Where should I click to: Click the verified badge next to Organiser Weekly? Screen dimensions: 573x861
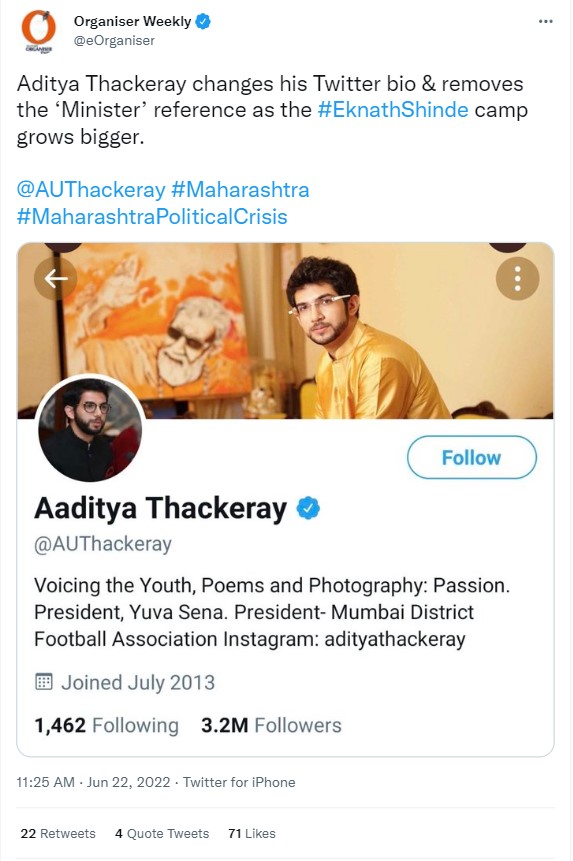pos(204,21)
